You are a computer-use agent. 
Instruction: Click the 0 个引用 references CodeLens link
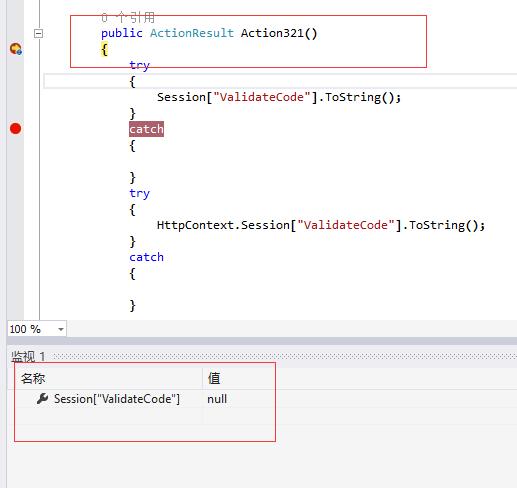[x=128, y=17]
